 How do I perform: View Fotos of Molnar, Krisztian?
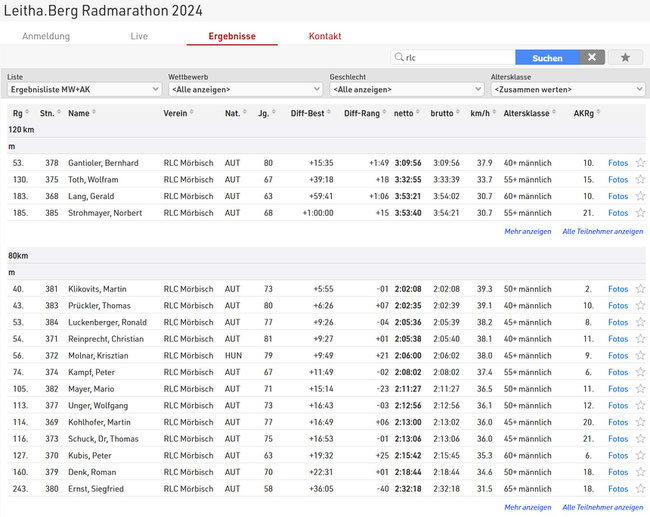(x=618, y=355)
